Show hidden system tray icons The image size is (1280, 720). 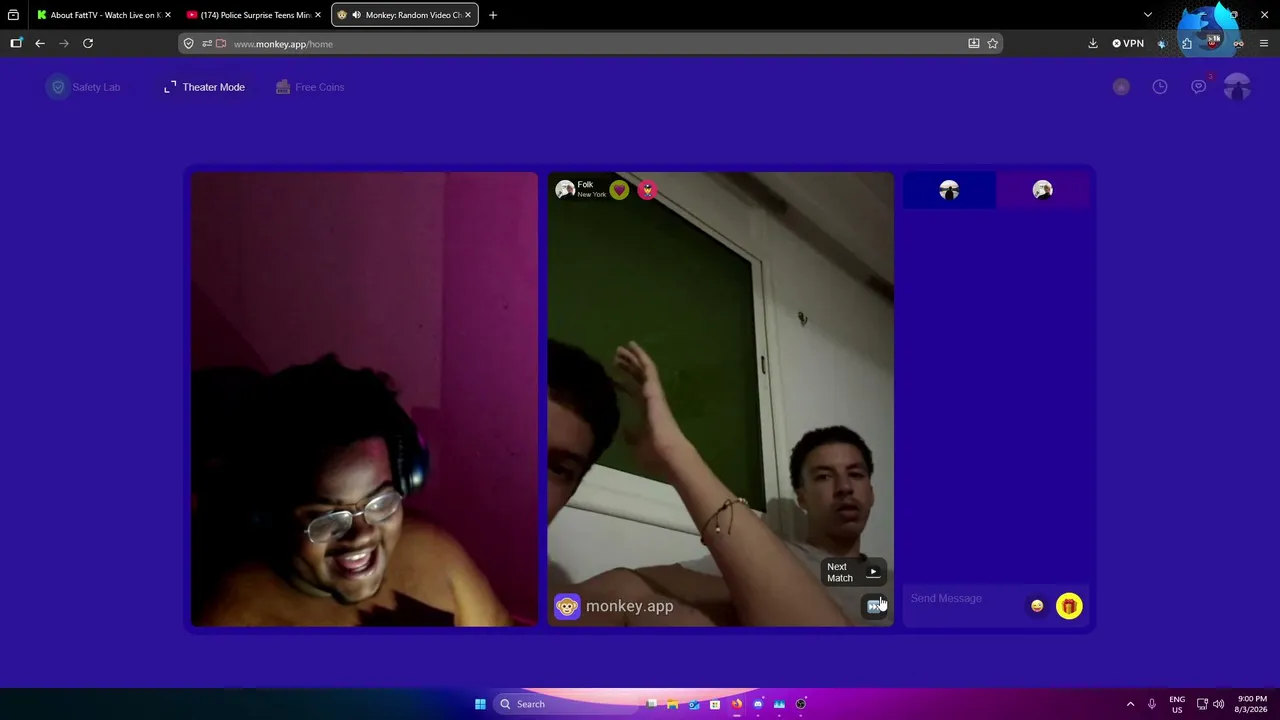click(1130, 704)
